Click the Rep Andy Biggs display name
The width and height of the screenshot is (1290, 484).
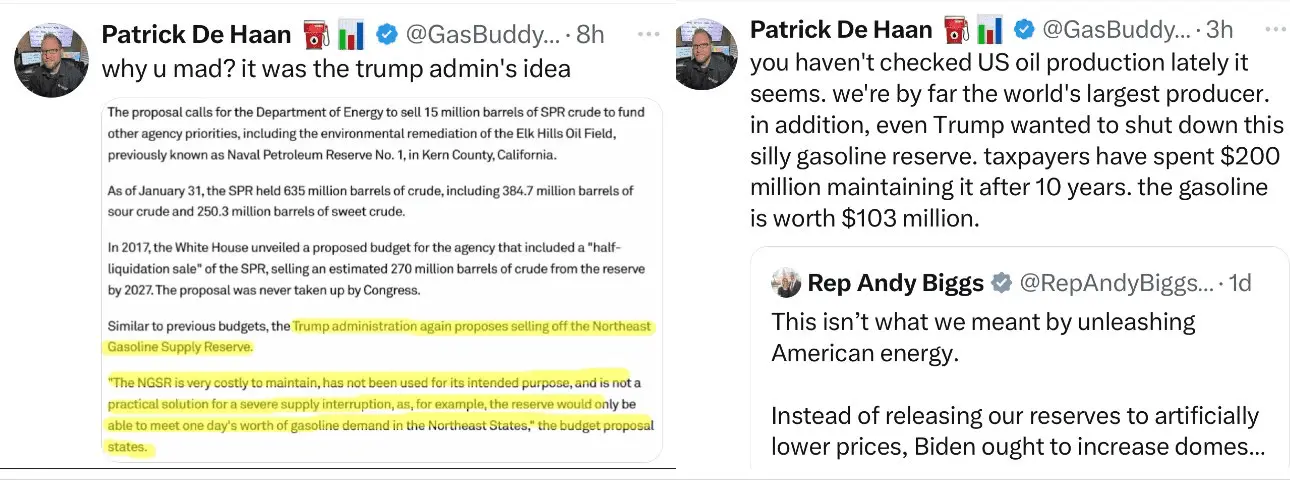pyautogui.click(x=895, y=284)
